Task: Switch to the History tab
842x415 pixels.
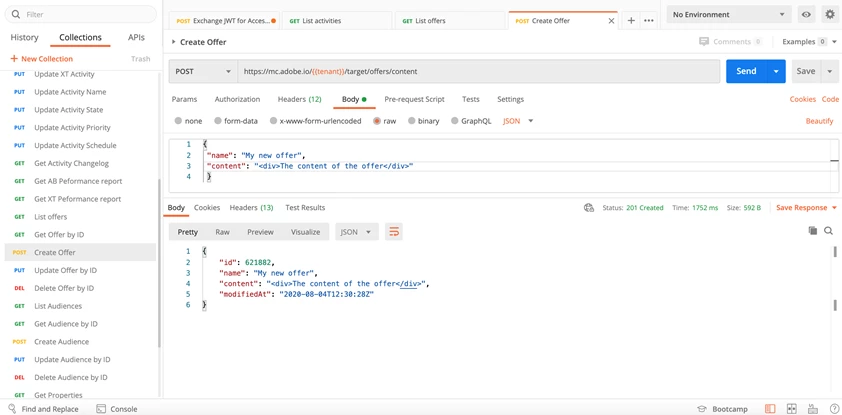Action: point(24,38)
